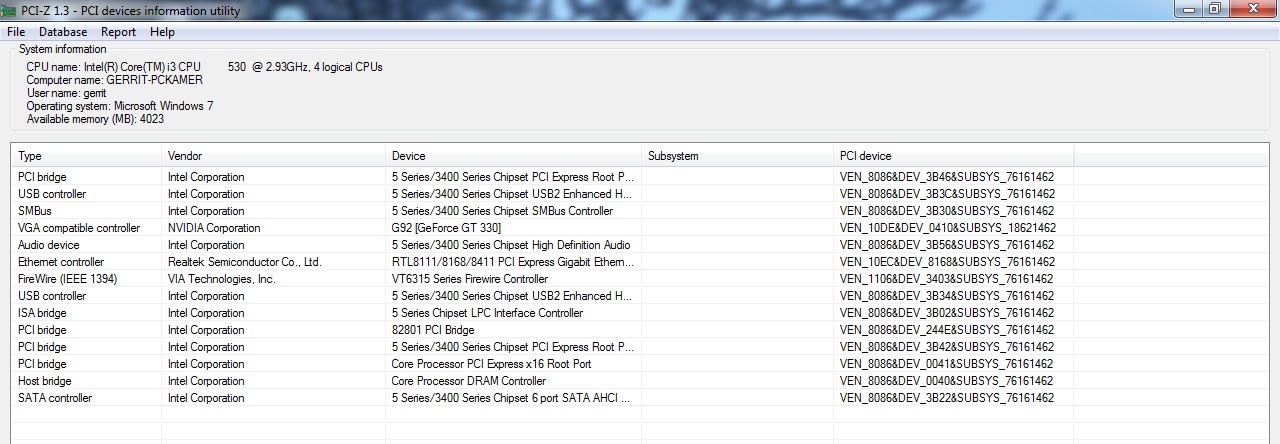The image size is (1280, 444).
Task: Click Operating system Microsoft Windows 7 line
Action: (x=119, y=106)
